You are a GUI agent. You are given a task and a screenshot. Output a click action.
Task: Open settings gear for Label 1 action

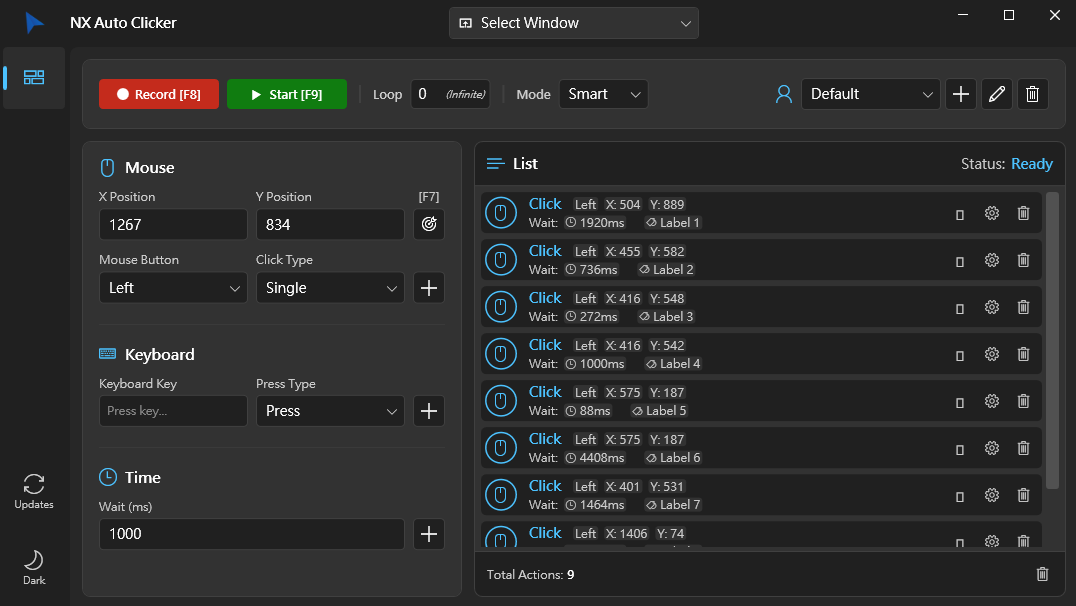click(992, 213)
